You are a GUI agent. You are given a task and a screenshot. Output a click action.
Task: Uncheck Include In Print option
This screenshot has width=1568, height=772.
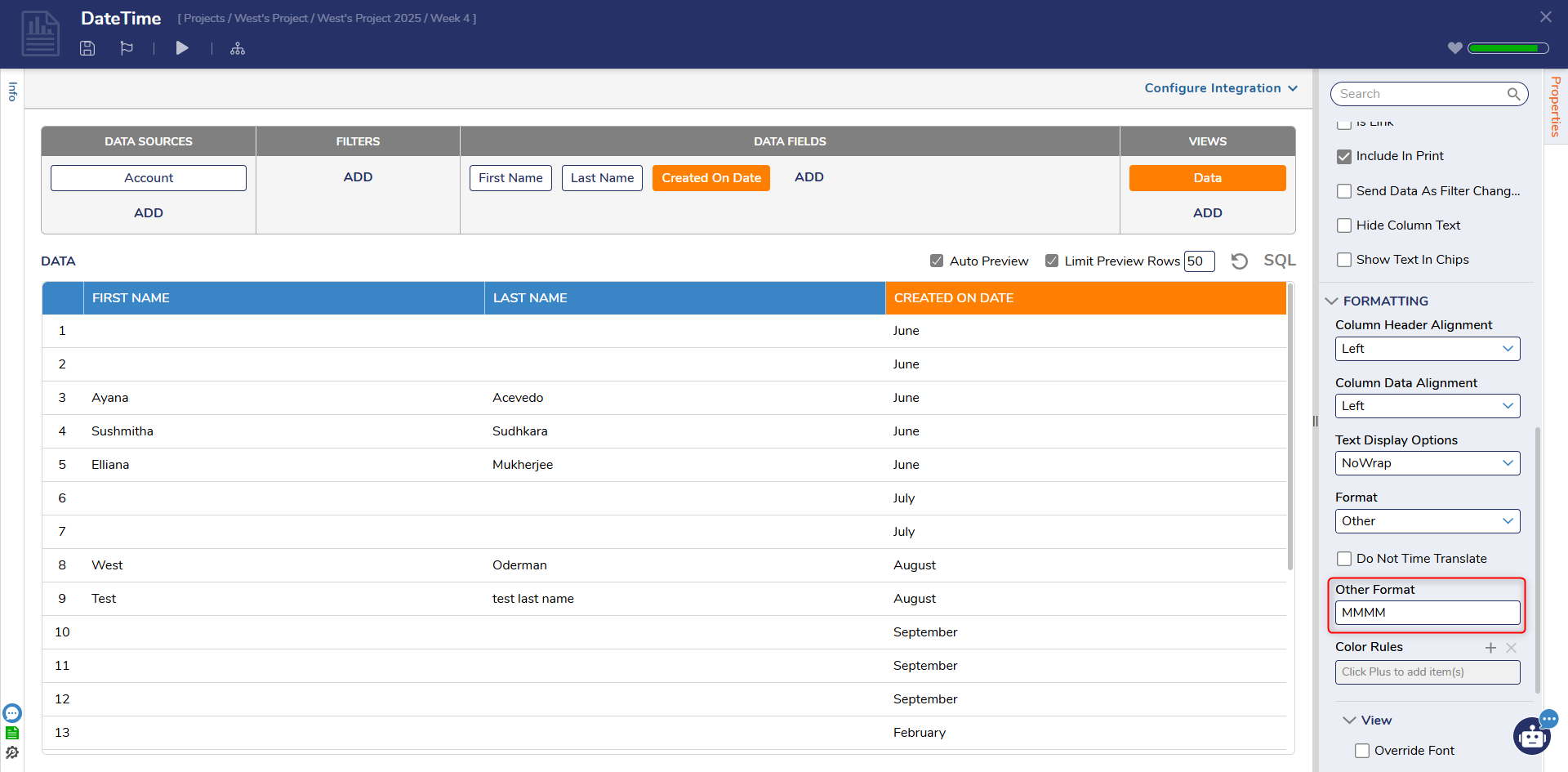[x=1344, y=156]
